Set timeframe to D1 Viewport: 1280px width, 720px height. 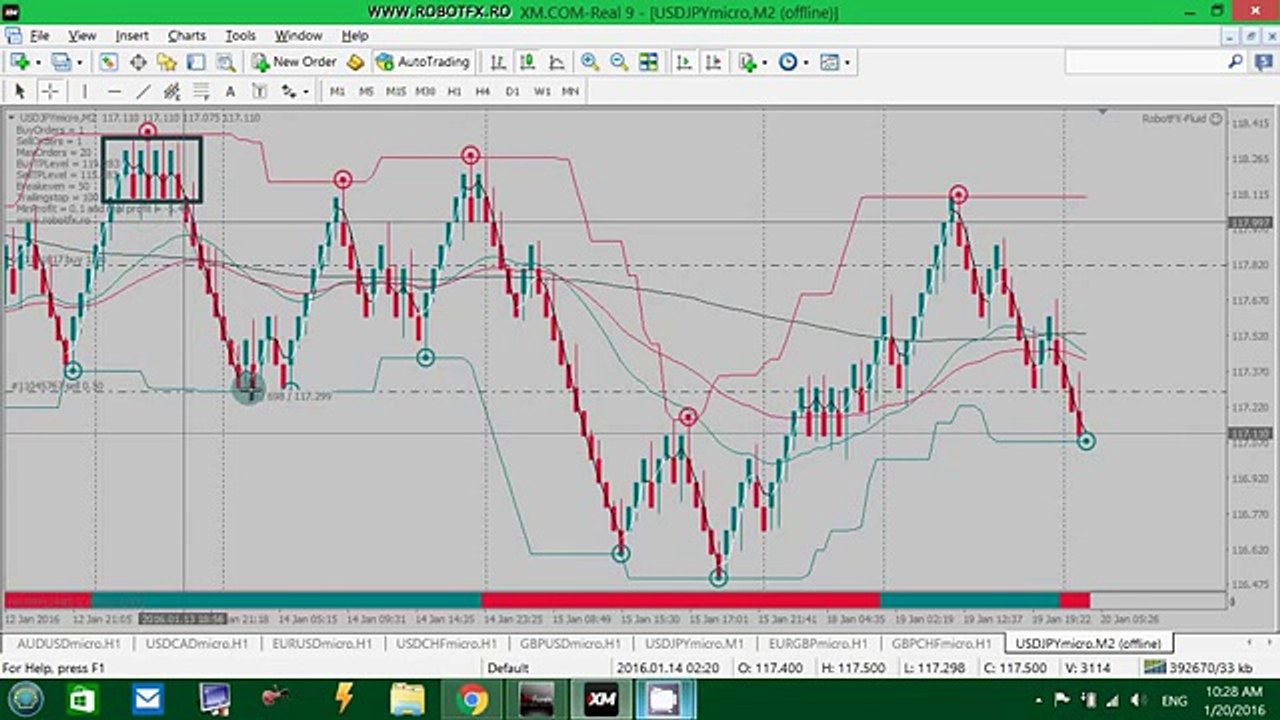(x=513, y=91)
